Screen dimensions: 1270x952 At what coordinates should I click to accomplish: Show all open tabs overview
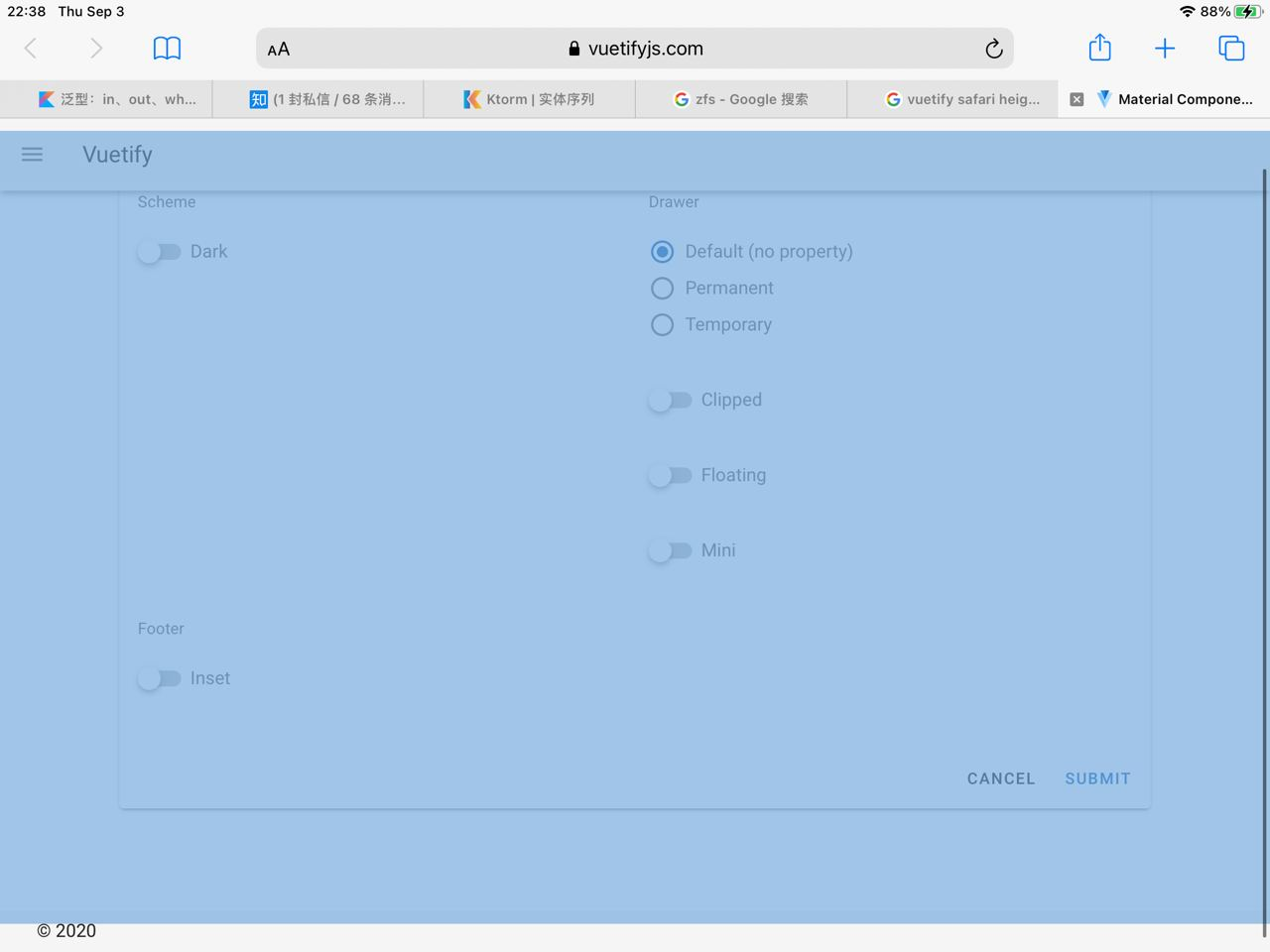click(1230, 48)
